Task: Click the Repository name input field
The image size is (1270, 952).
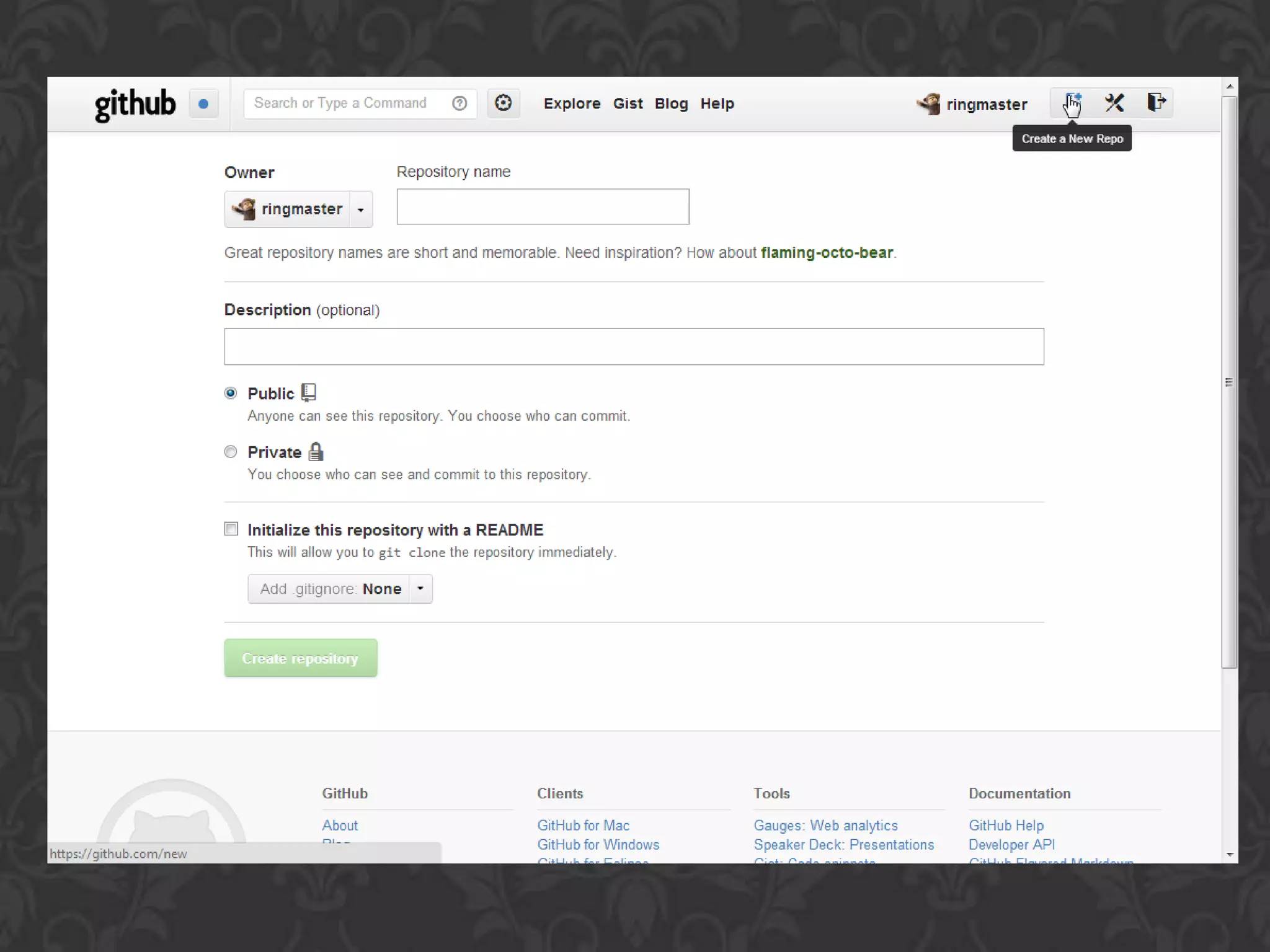Action: coord(543,207)
